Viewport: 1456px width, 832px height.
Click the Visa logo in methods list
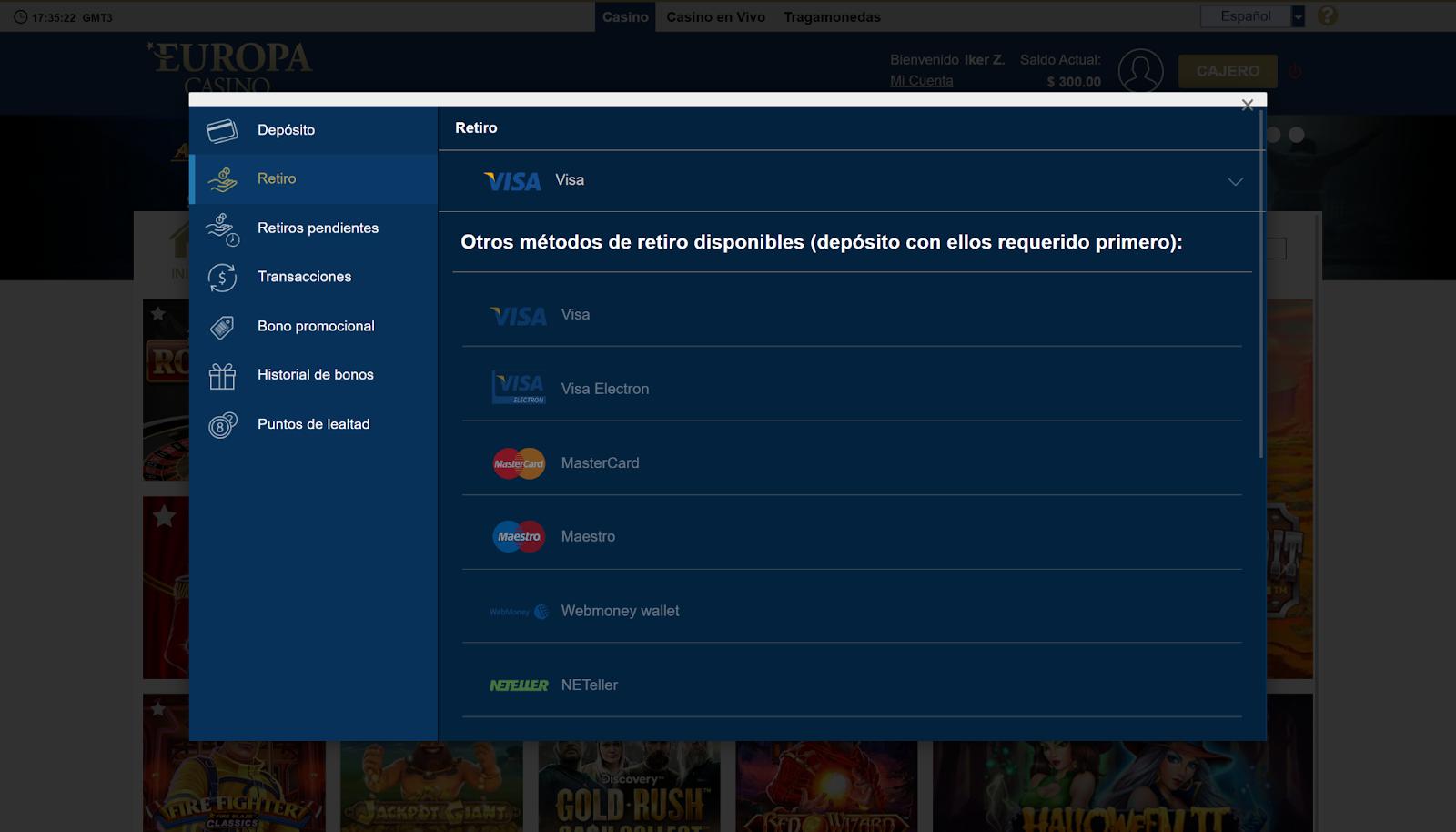(x=518, y=315)
